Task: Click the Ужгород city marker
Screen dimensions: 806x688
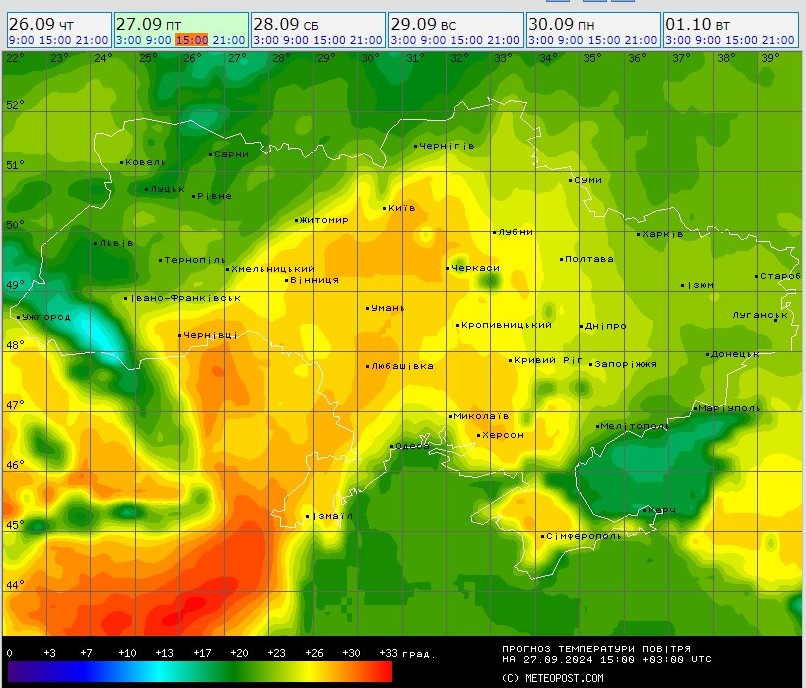Action: click(19, 317)
